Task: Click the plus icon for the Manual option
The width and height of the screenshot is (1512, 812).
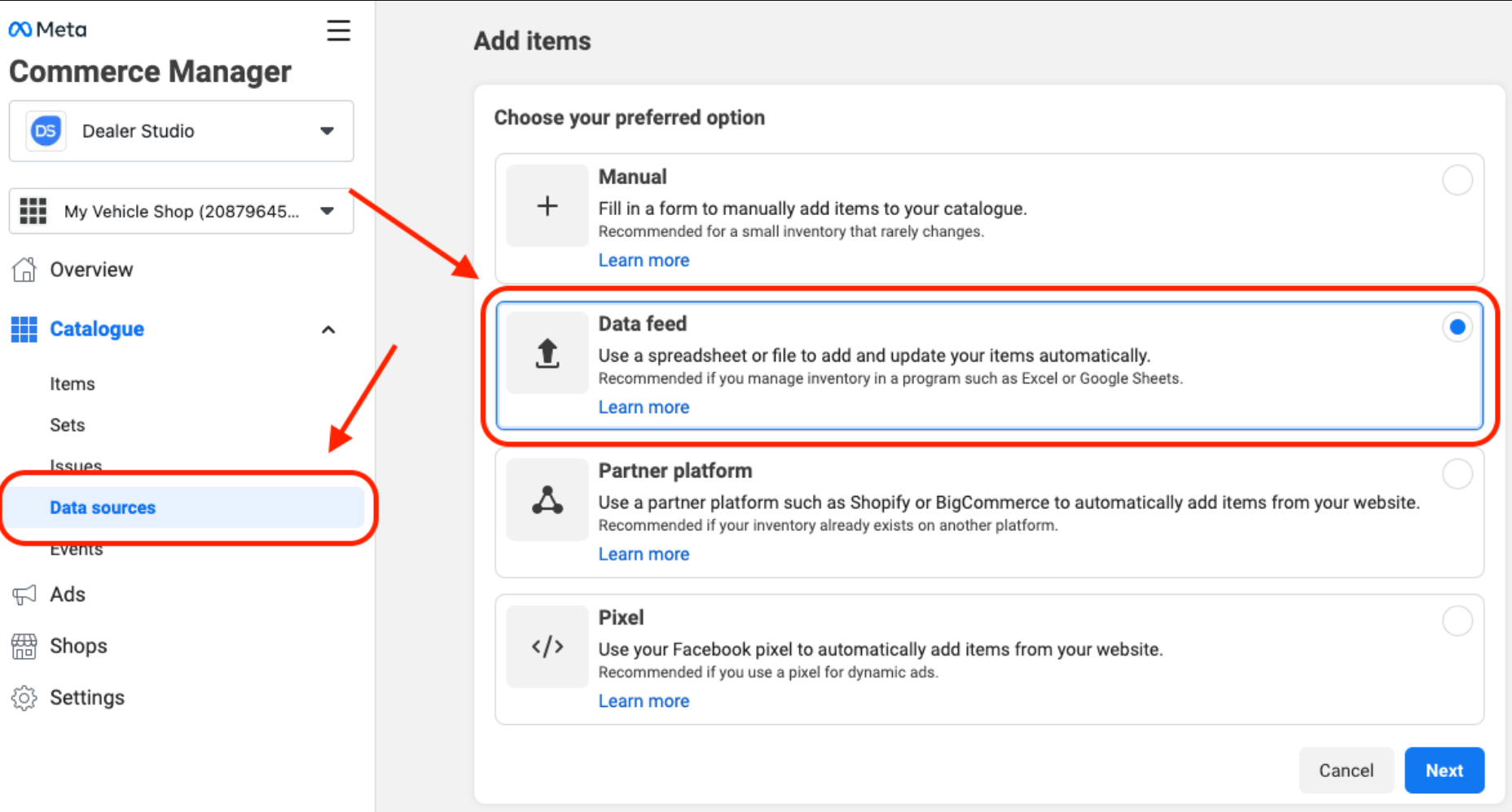Action: point(547,206)
